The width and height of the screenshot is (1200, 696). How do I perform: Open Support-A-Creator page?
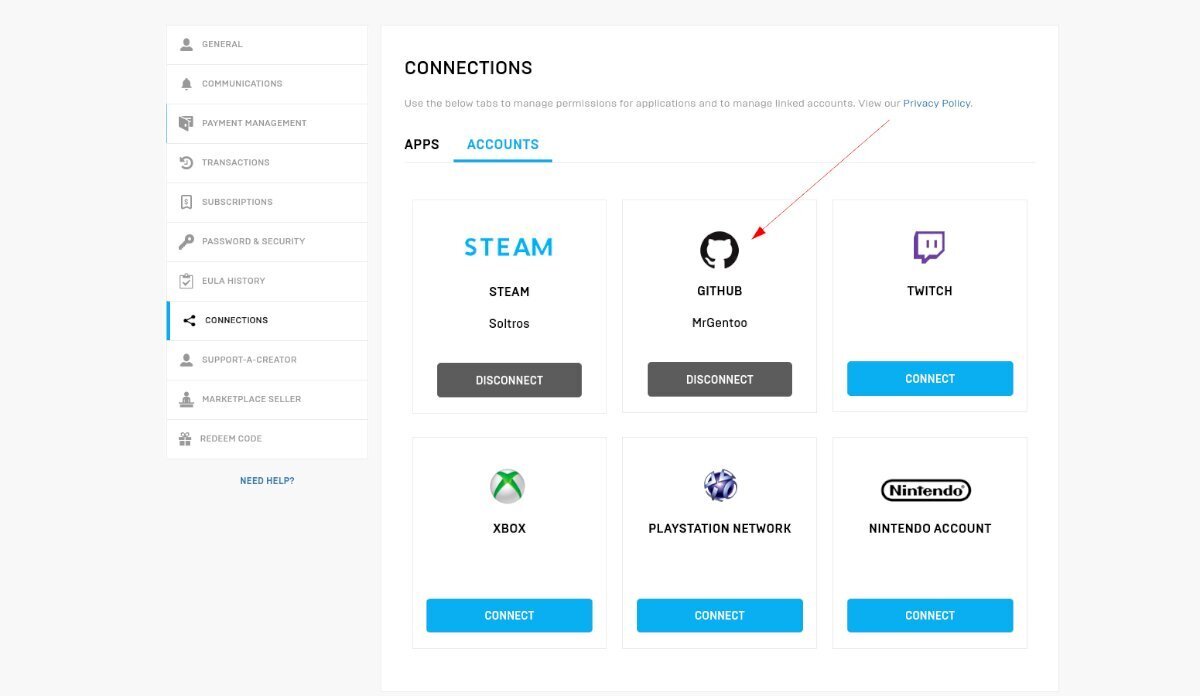tap(267, 360)
